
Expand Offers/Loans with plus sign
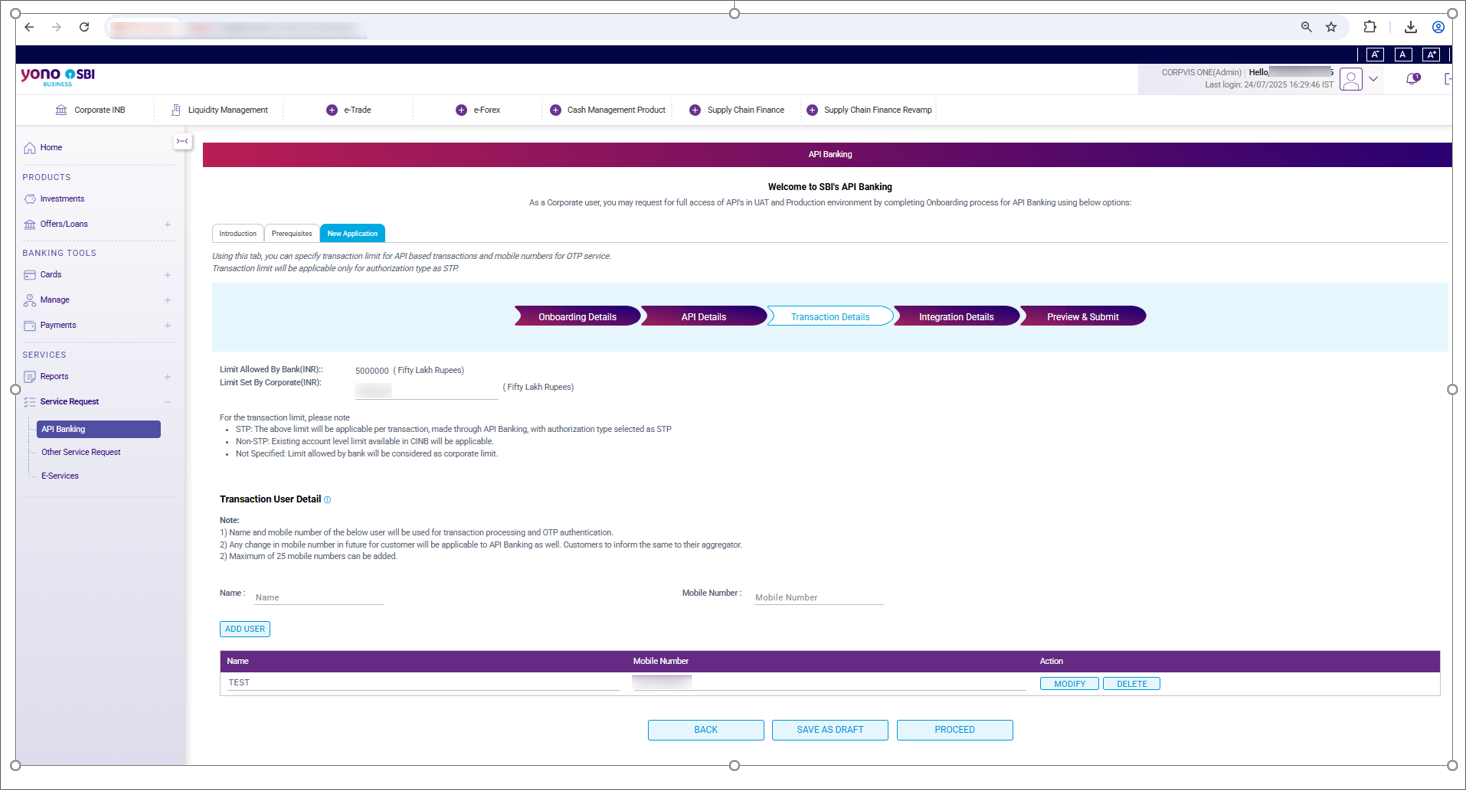(167, 225)
